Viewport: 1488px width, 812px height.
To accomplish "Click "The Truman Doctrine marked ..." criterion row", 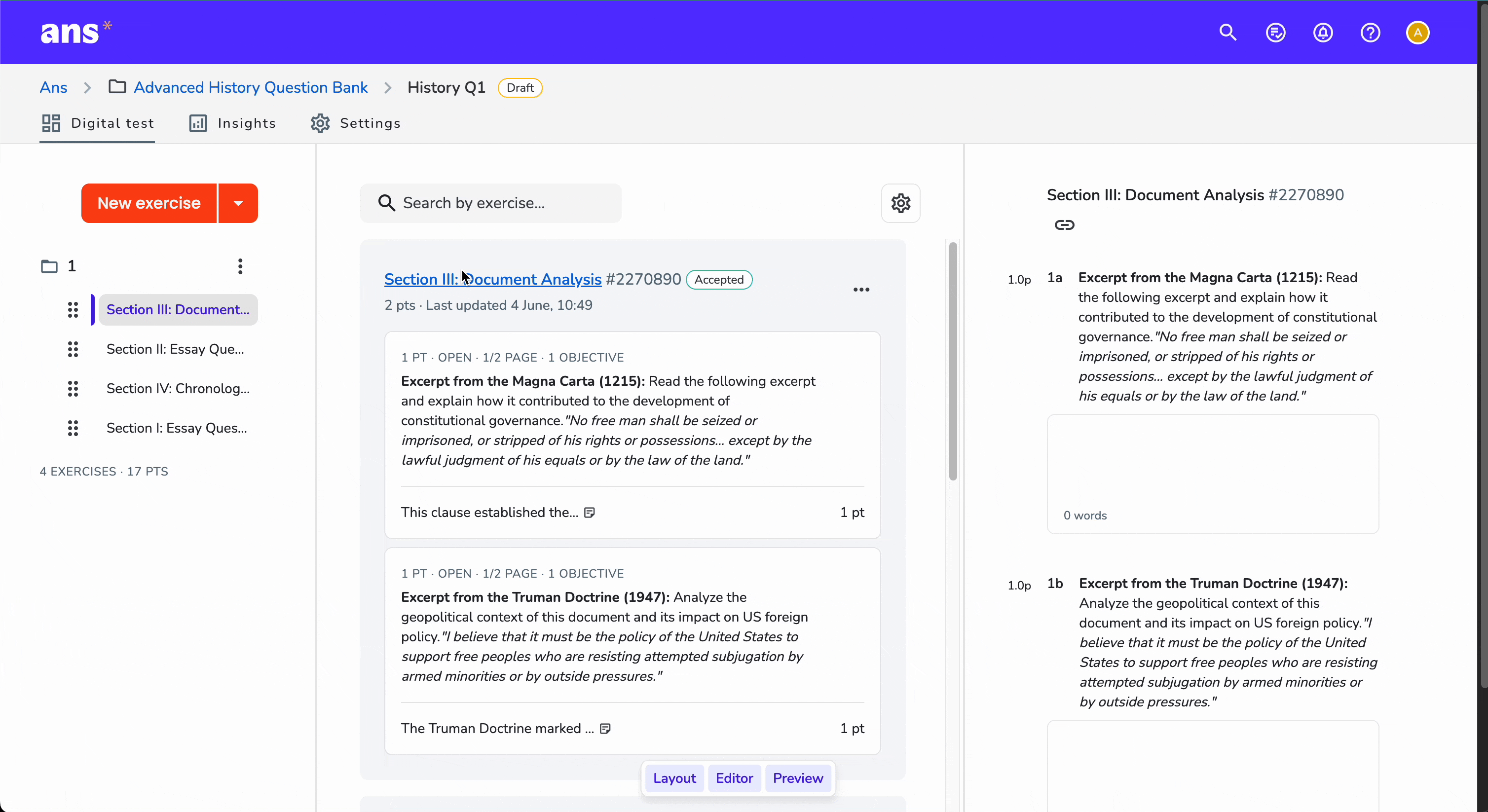I will click(x=632, y=729).
